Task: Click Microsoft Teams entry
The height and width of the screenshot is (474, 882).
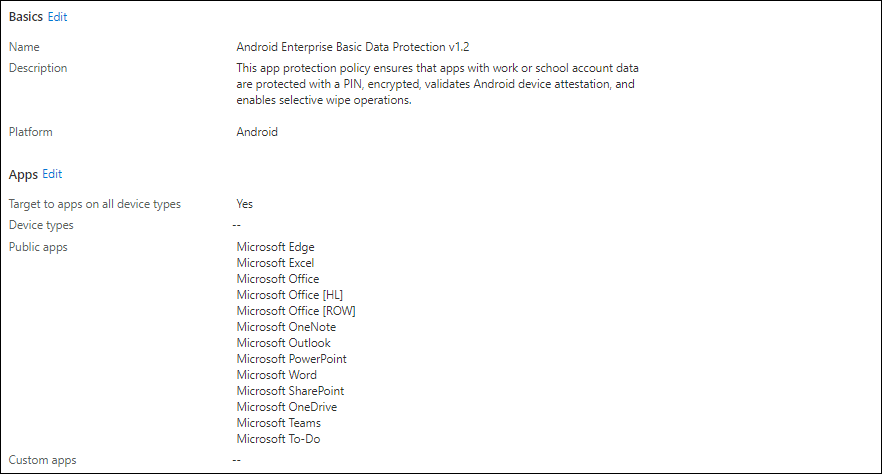Action: (278, 423)
